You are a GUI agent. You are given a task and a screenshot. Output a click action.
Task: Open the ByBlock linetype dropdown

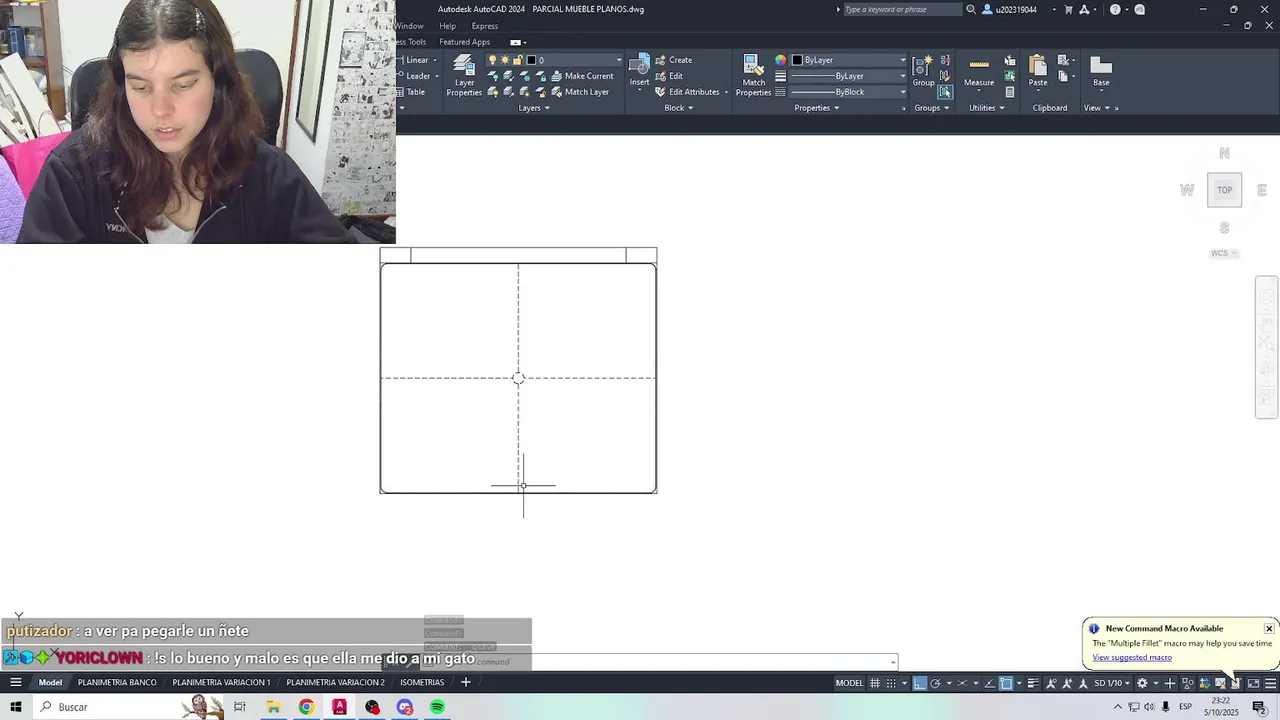click(x=903, y=92)
